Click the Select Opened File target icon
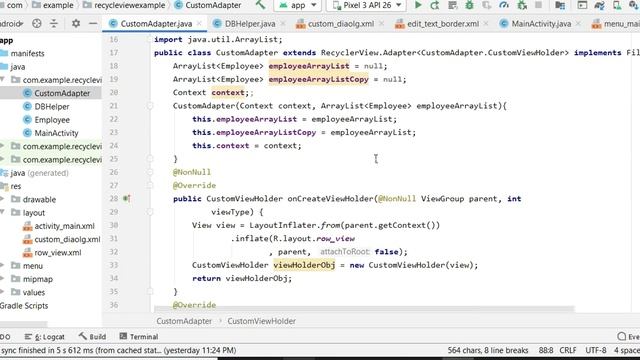 pyautogui.click(x=37, y=24)
